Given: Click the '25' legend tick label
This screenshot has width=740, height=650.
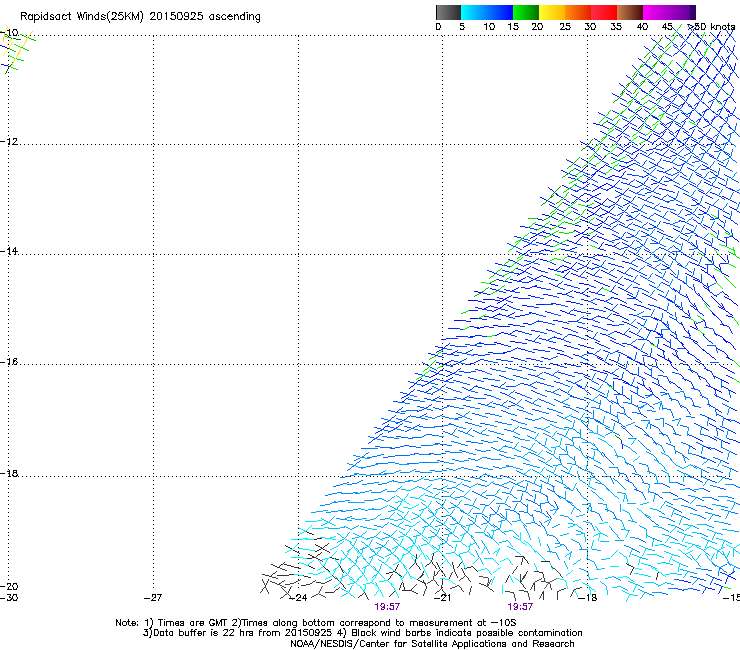Looking at the screenshot, I should 565,27.
